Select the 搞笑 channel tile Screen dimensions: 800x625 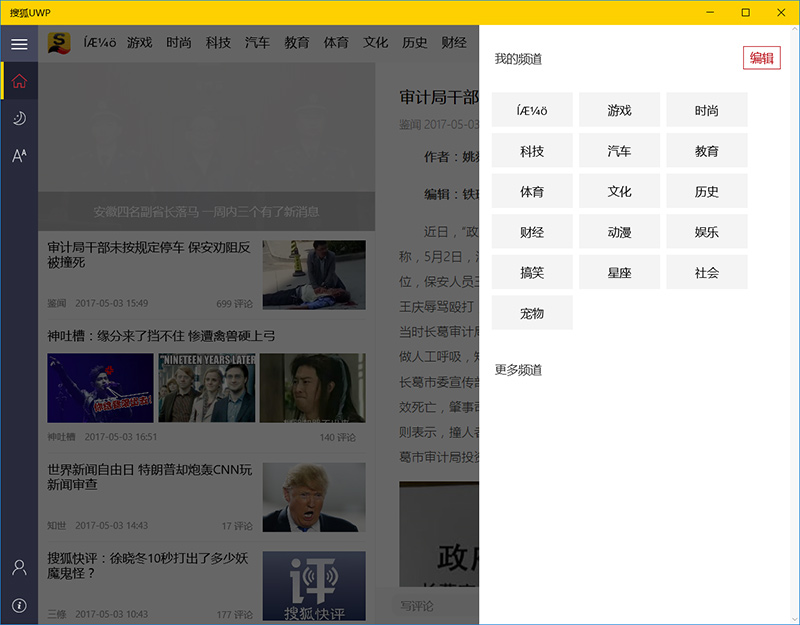pos(532,272)
